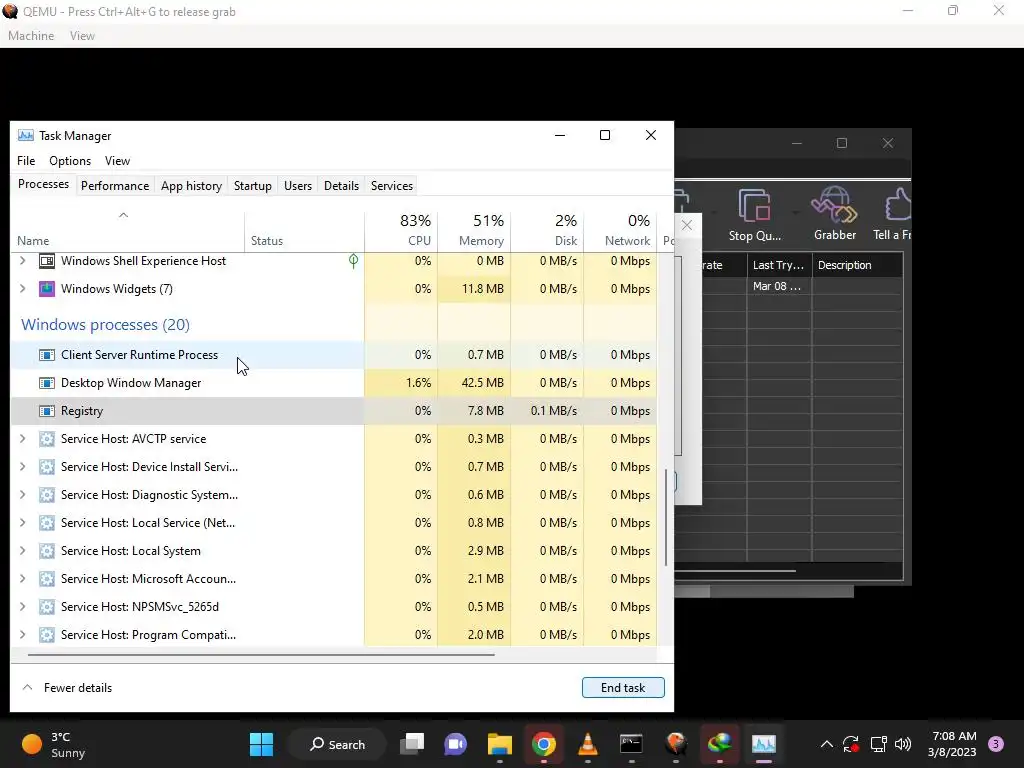Image resolution: width=1024 pixels, height=768 pixels.
Task: Open QEMU Machine menu
Action: click(31, 36)
